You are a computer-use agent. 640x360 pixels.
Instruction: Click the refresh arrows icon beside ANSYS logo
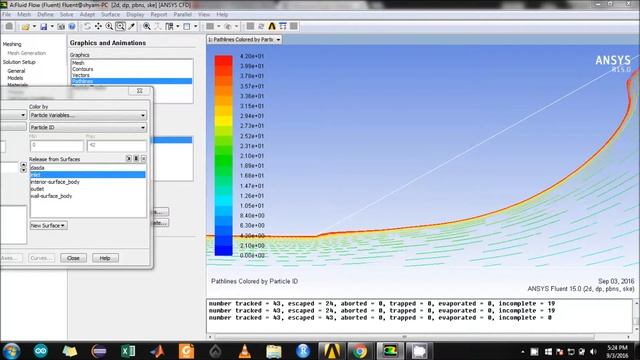coord(261,27)
